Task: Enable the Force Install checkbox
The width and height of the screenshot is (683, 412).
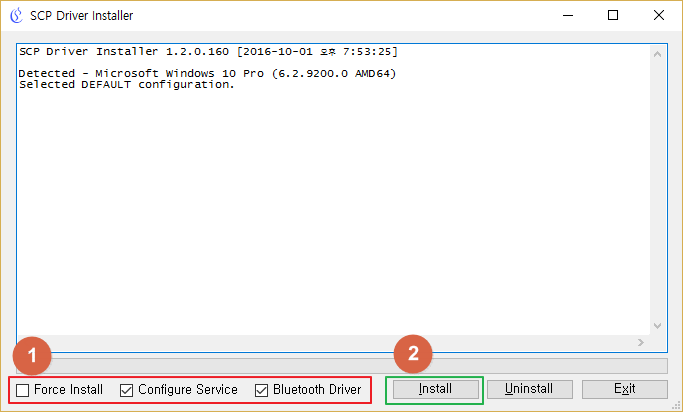Action: [x=22, y=390]
